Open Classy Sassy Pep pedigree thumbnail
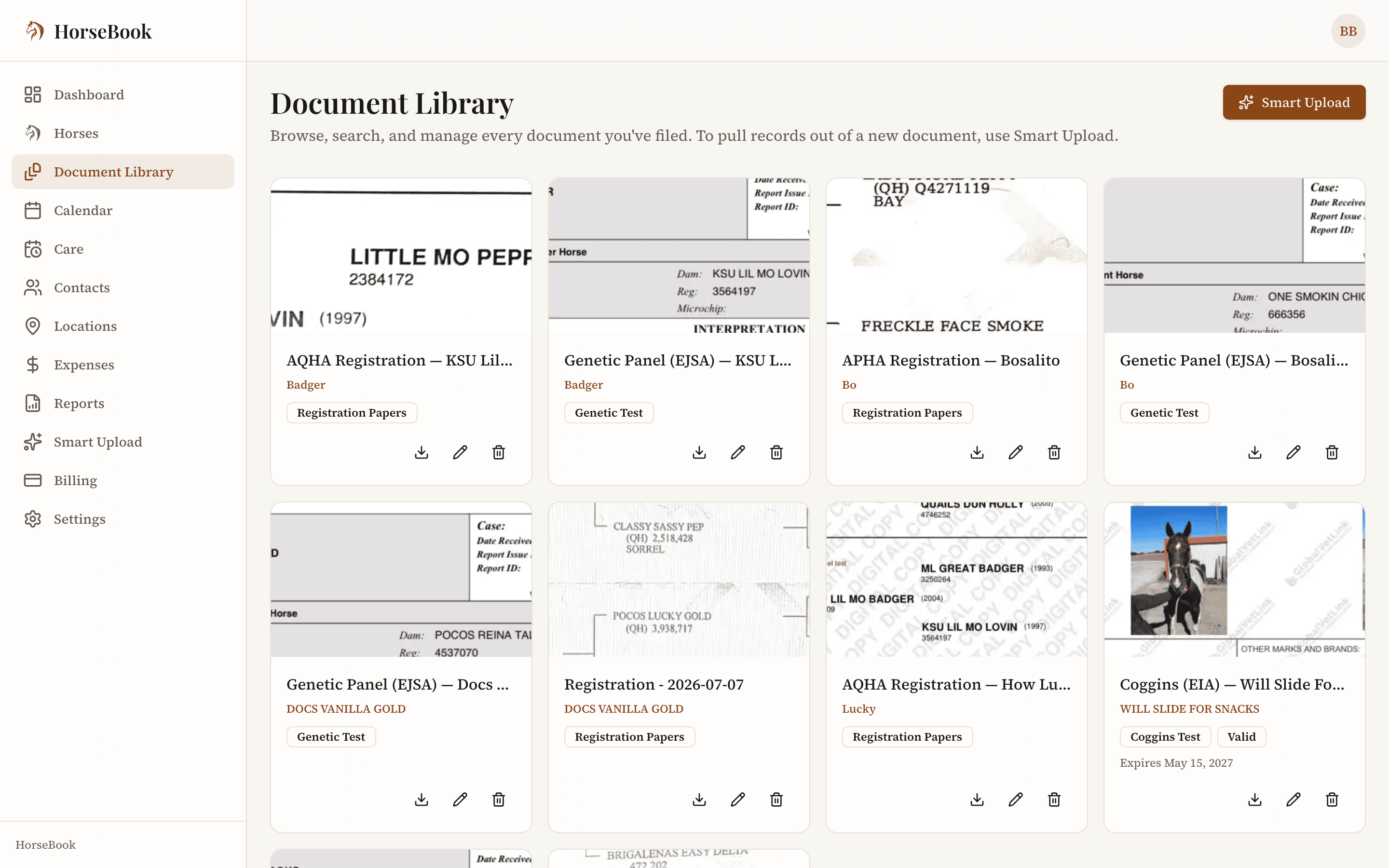The height and width of the screenshot is (868, 1389). (x=679, y=580)
